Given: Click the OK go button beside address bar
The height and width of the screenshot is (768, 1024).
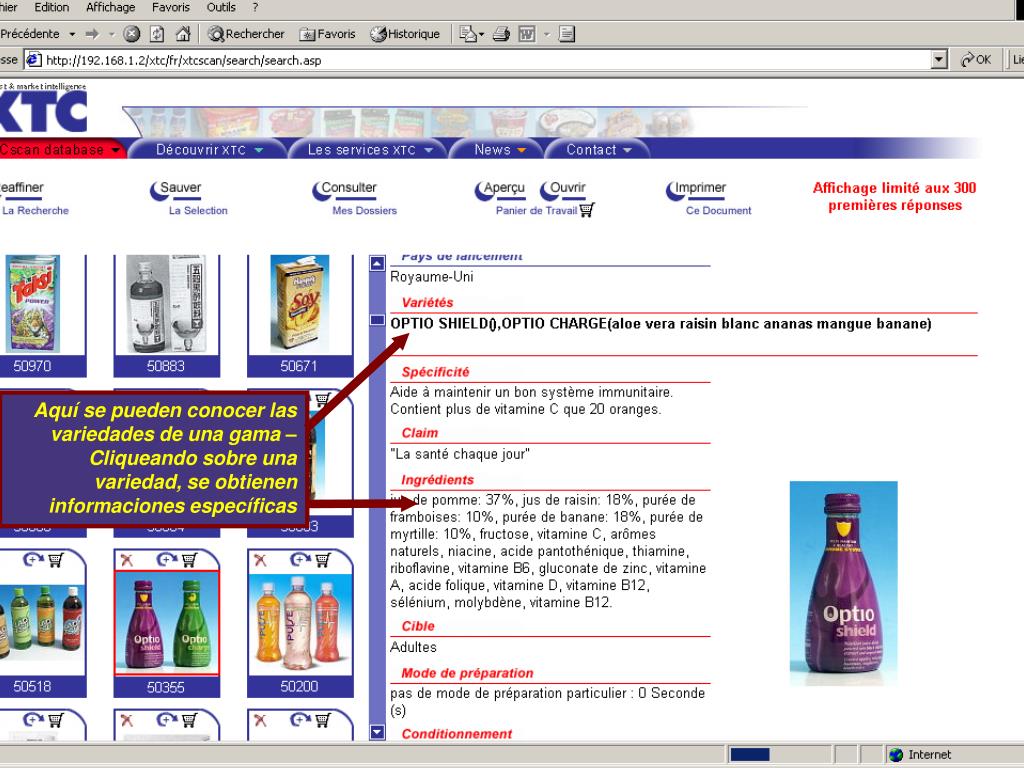Looking at the screenshot, I should point(976,60).
